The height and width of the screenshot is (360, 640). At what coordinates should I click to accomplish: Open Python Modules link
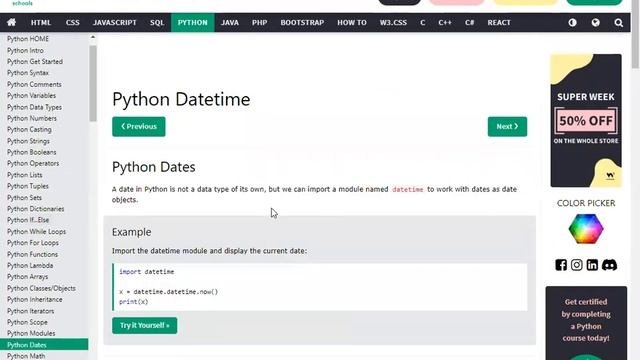coord(31,333)
